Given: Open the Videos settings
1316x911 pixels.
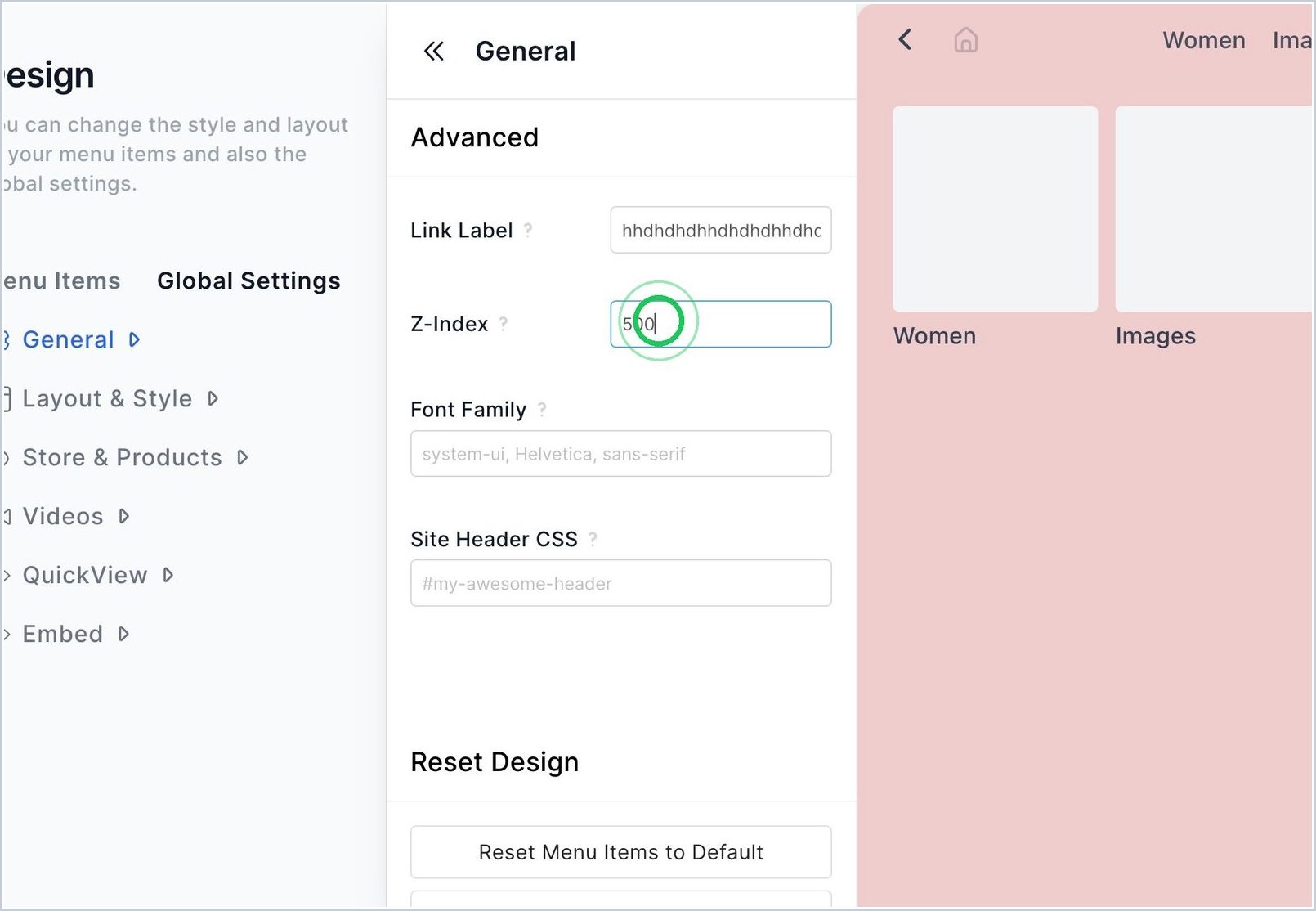Looking at the screenshot, I should (x=63, y=516).
